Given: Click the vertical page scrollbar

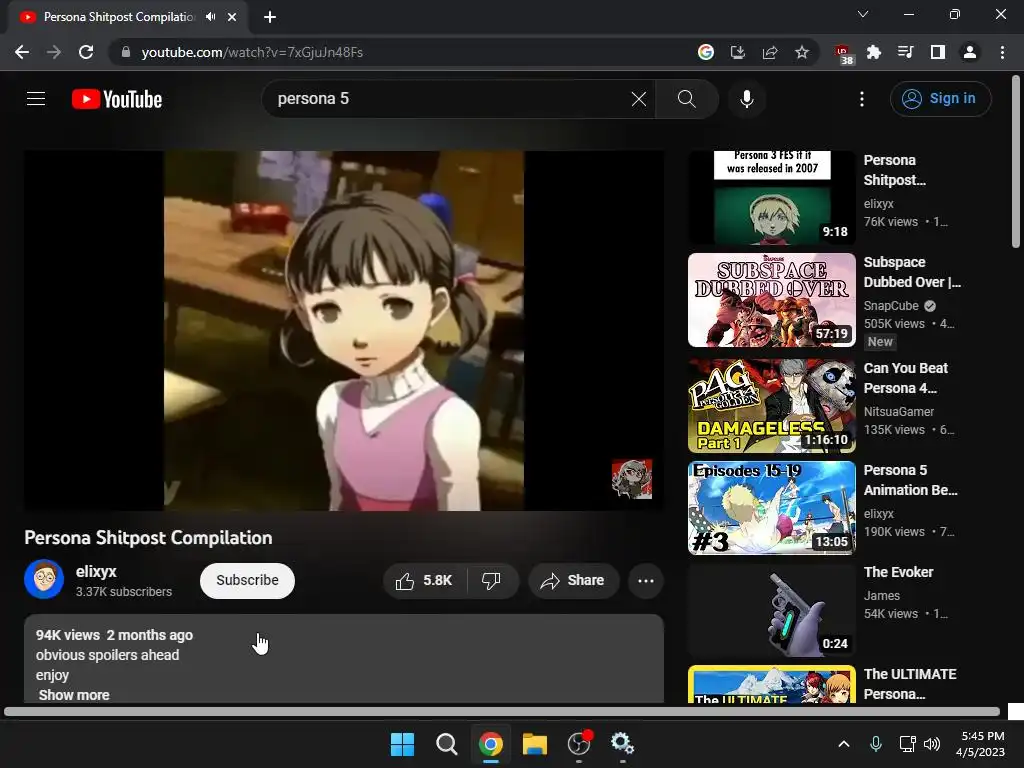Looking at the screenshot, I should 1016,162.
